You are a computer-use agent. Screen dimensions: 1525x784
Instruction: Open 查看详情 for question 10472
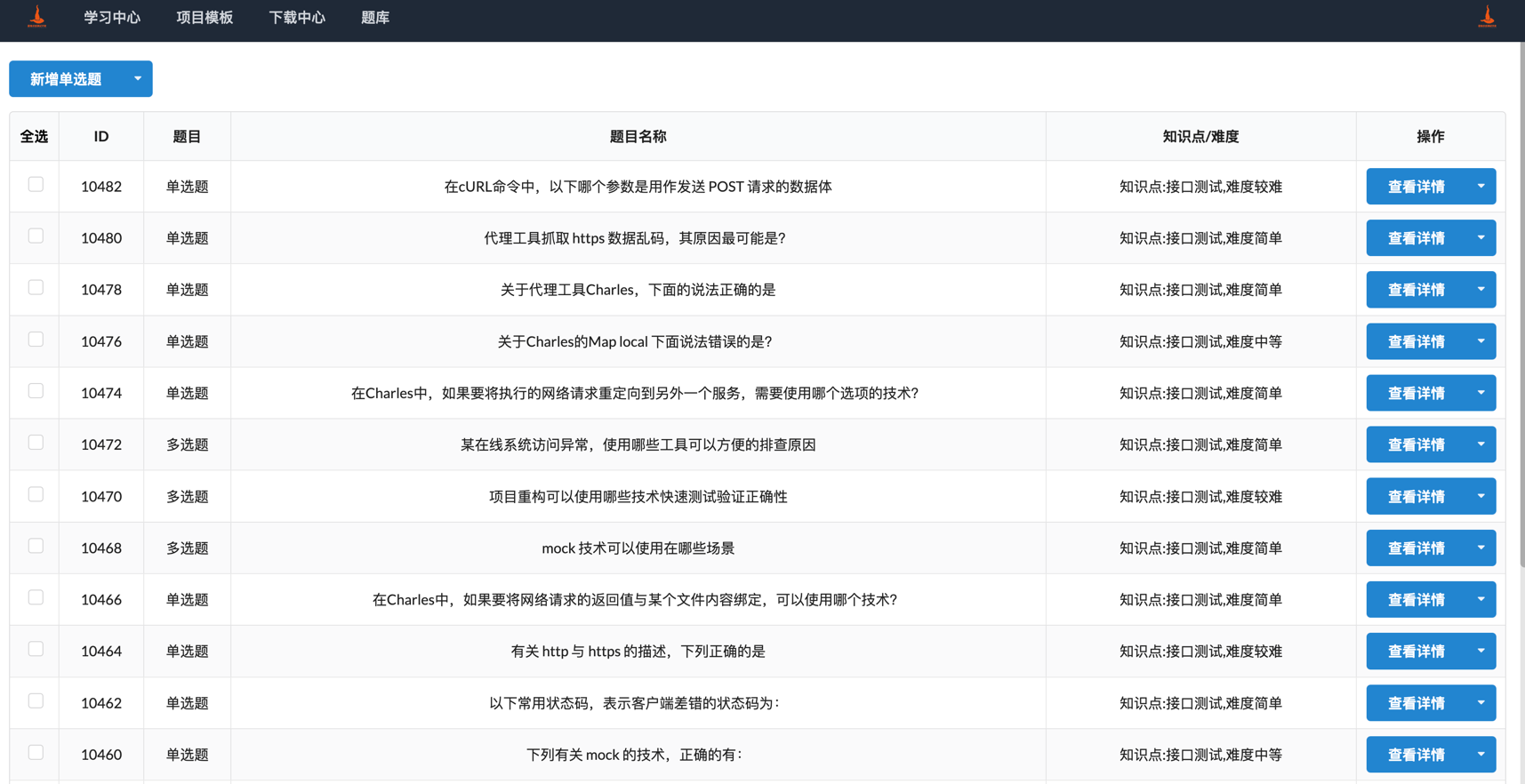pyautogui.click(x=1416, y=444)
